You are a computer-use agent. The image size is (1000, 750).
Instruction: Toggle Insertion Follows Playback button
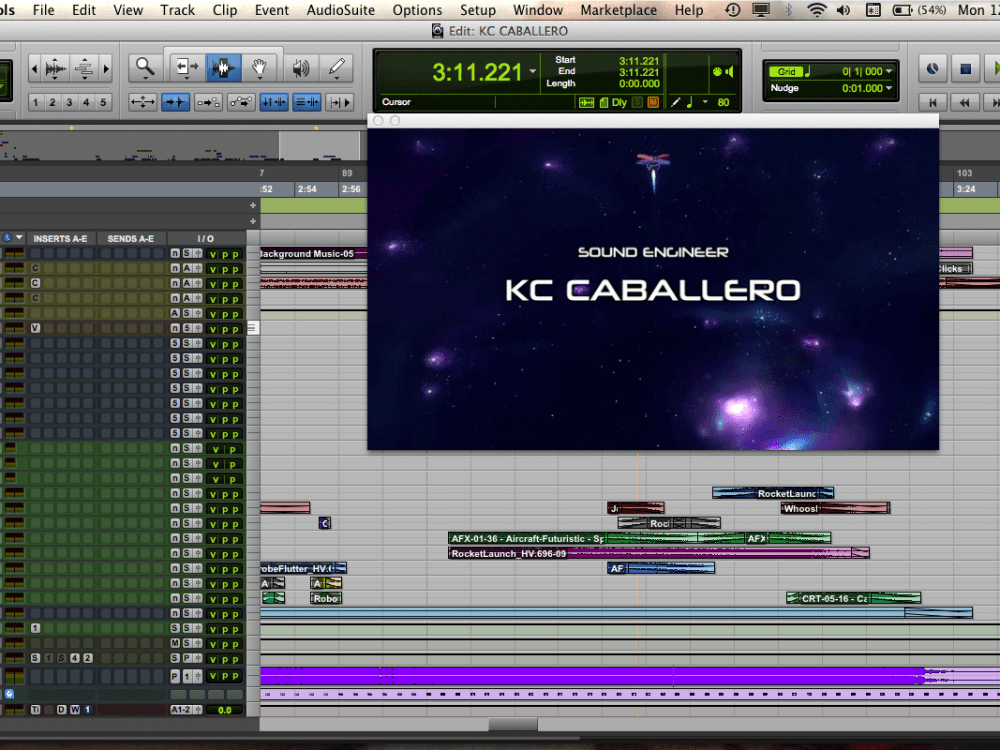[x=339, y=102]
